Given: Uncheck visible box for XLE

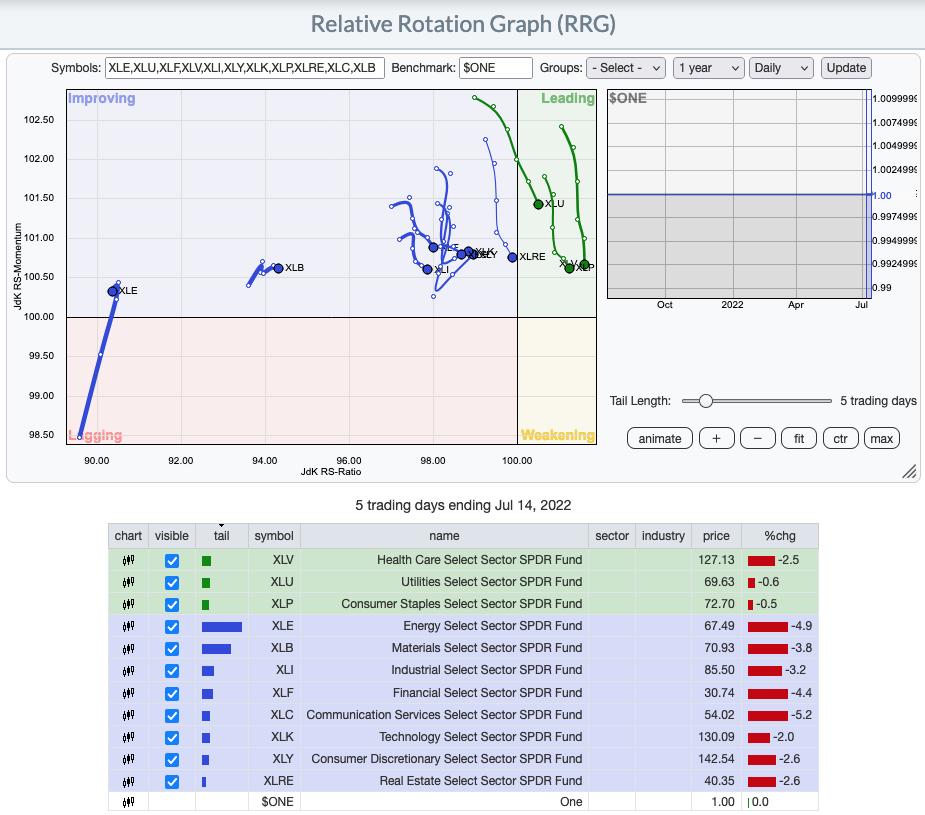Looking at the screenshot, I should pyautogui.click(x=172, y=627).
